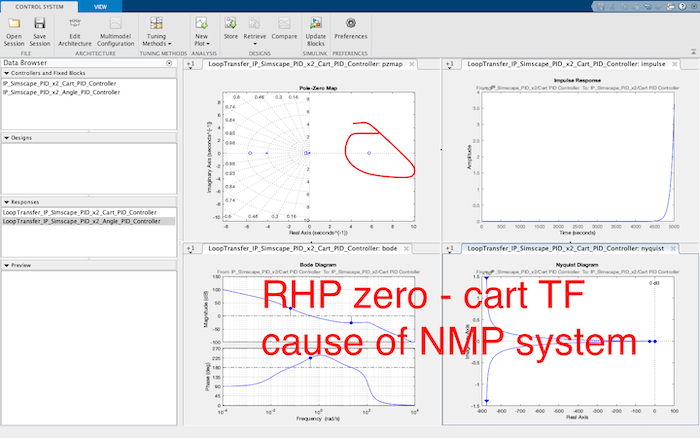Open the Retrieve designs dropdown
Image resolution: width=700 pixels, height=438 pixels.
(254, 32)
